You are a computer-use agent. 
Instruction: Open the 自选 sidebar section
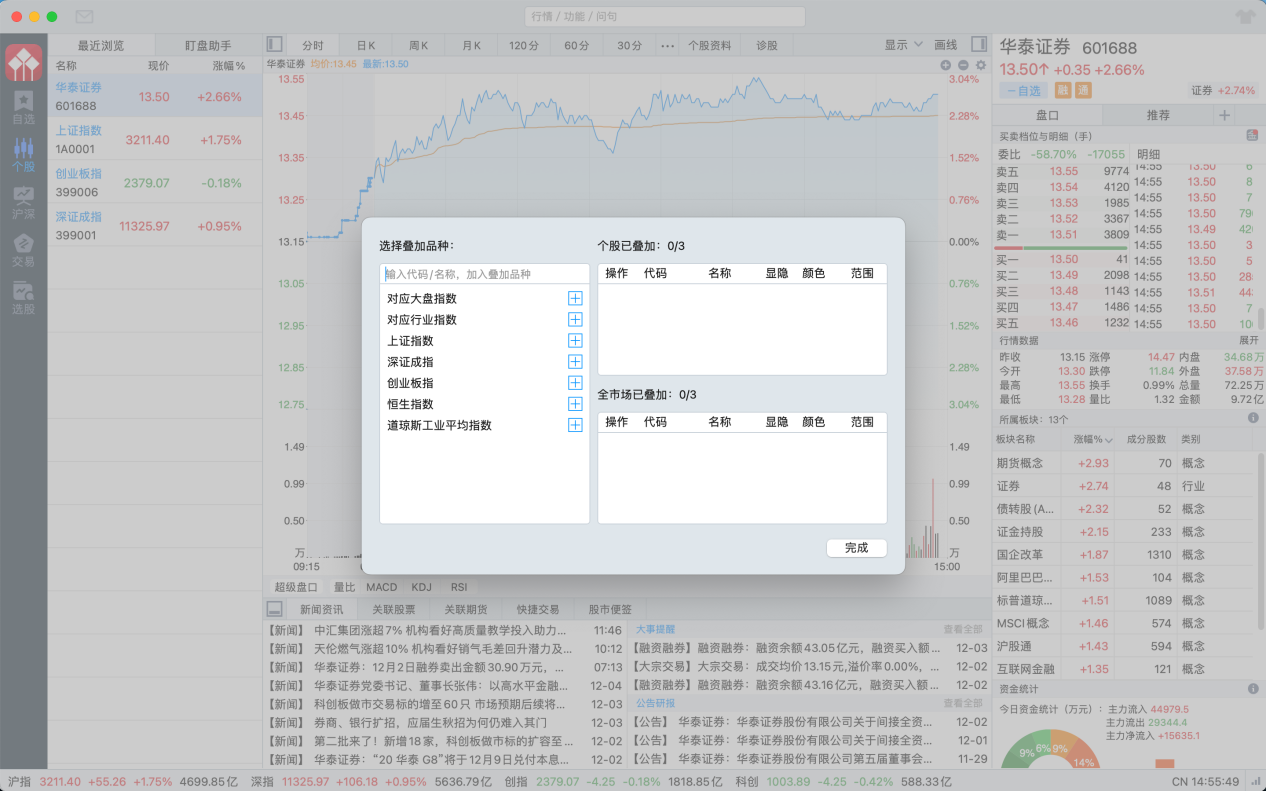coord(23,108)
